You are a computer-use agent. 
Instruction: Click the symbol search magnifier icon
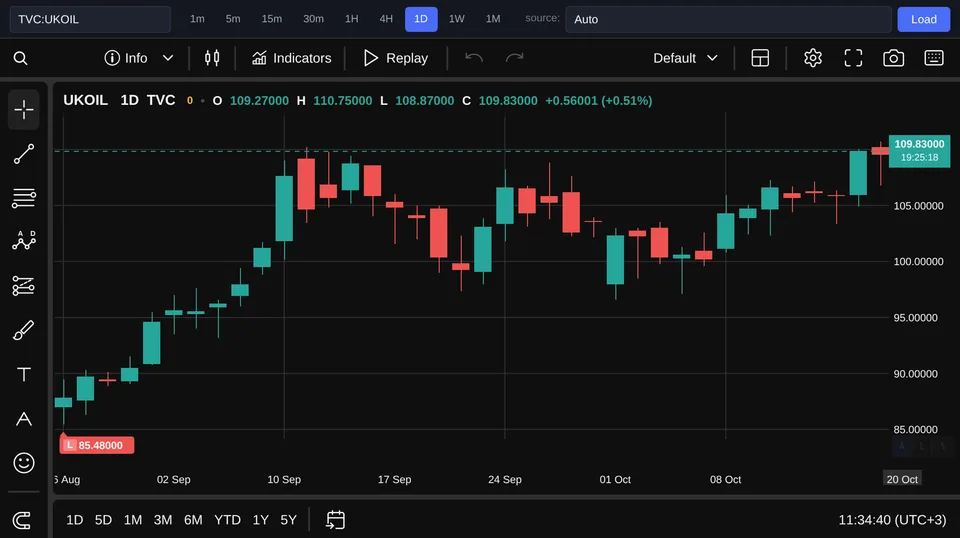click(x=20, y=58)
